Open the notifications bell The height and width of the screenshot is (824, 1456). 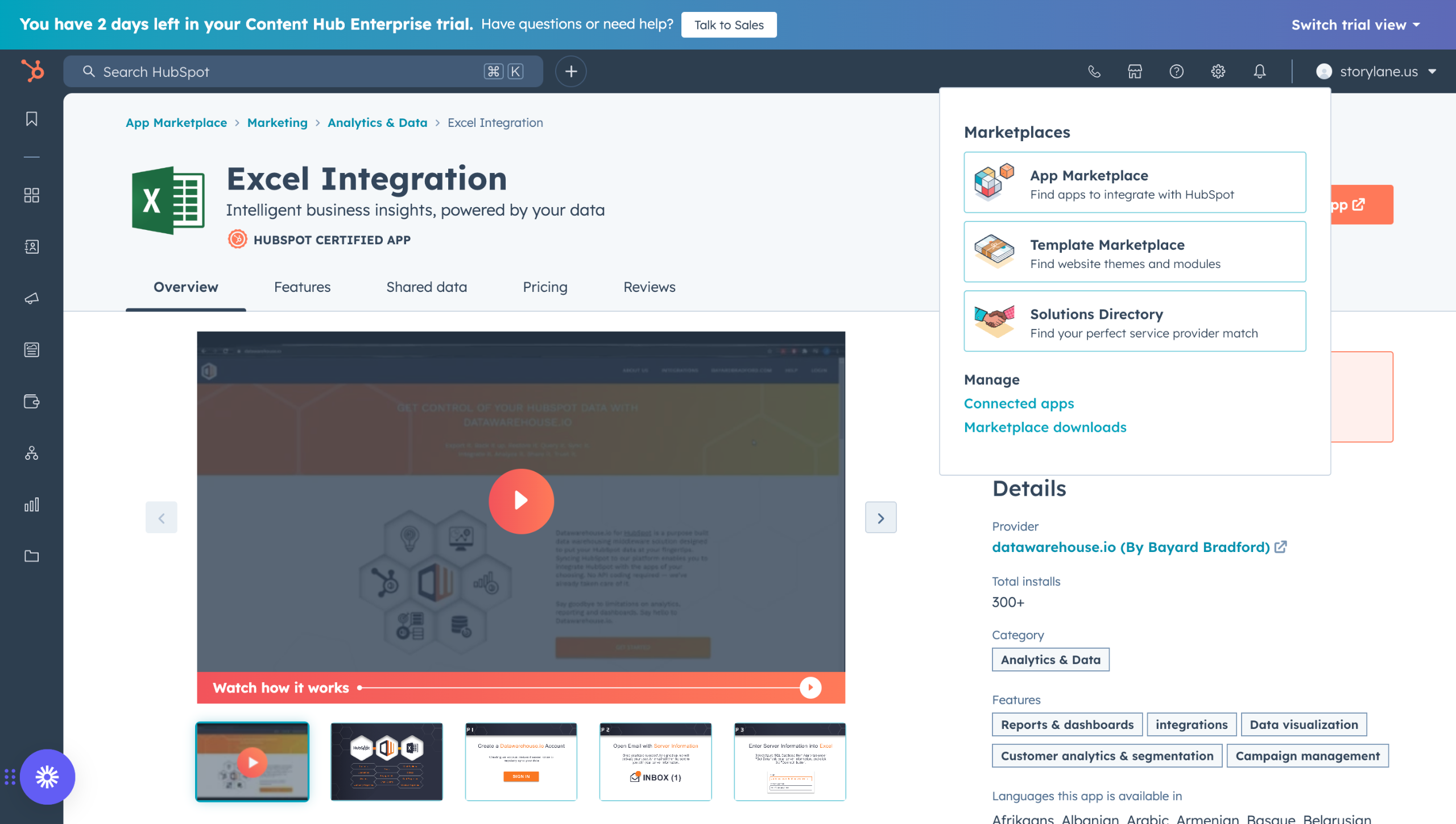(x=1259, y=72)
